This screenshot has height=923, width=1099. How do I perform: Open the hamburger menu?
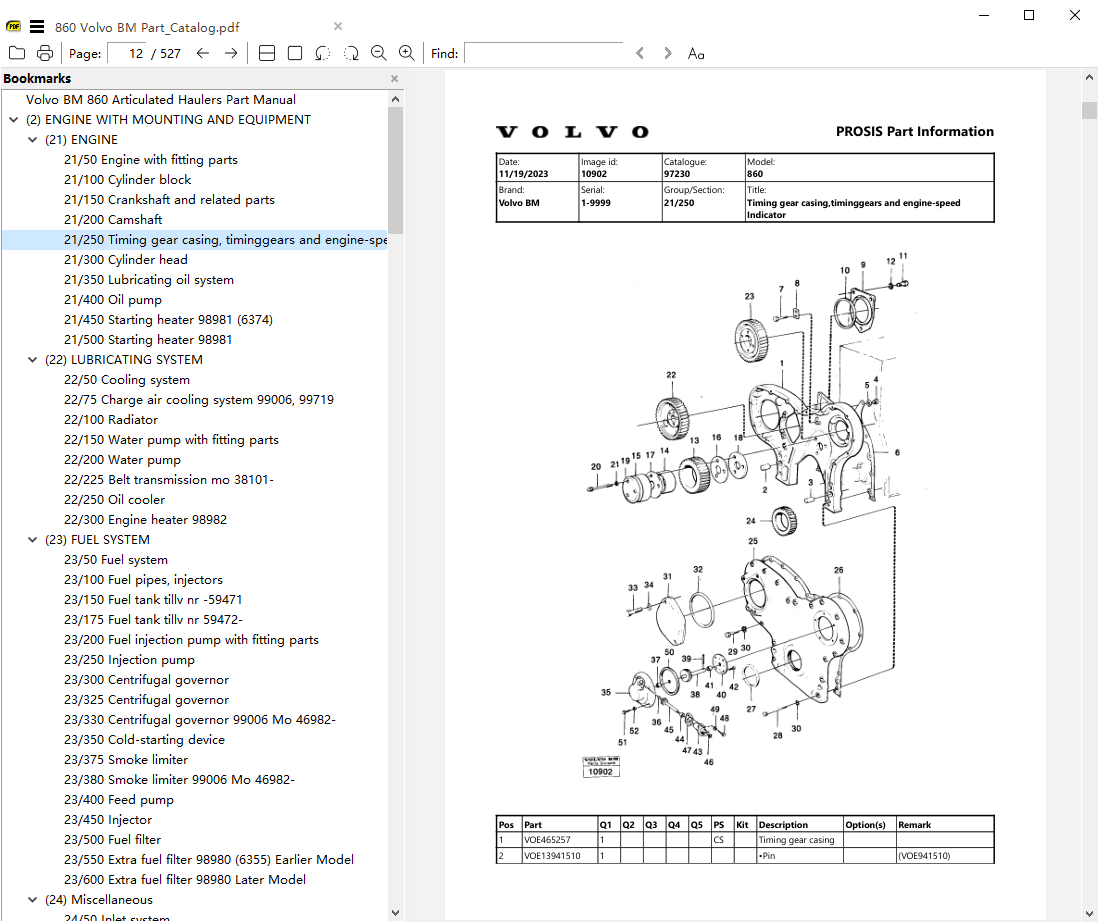click(37, 27)
